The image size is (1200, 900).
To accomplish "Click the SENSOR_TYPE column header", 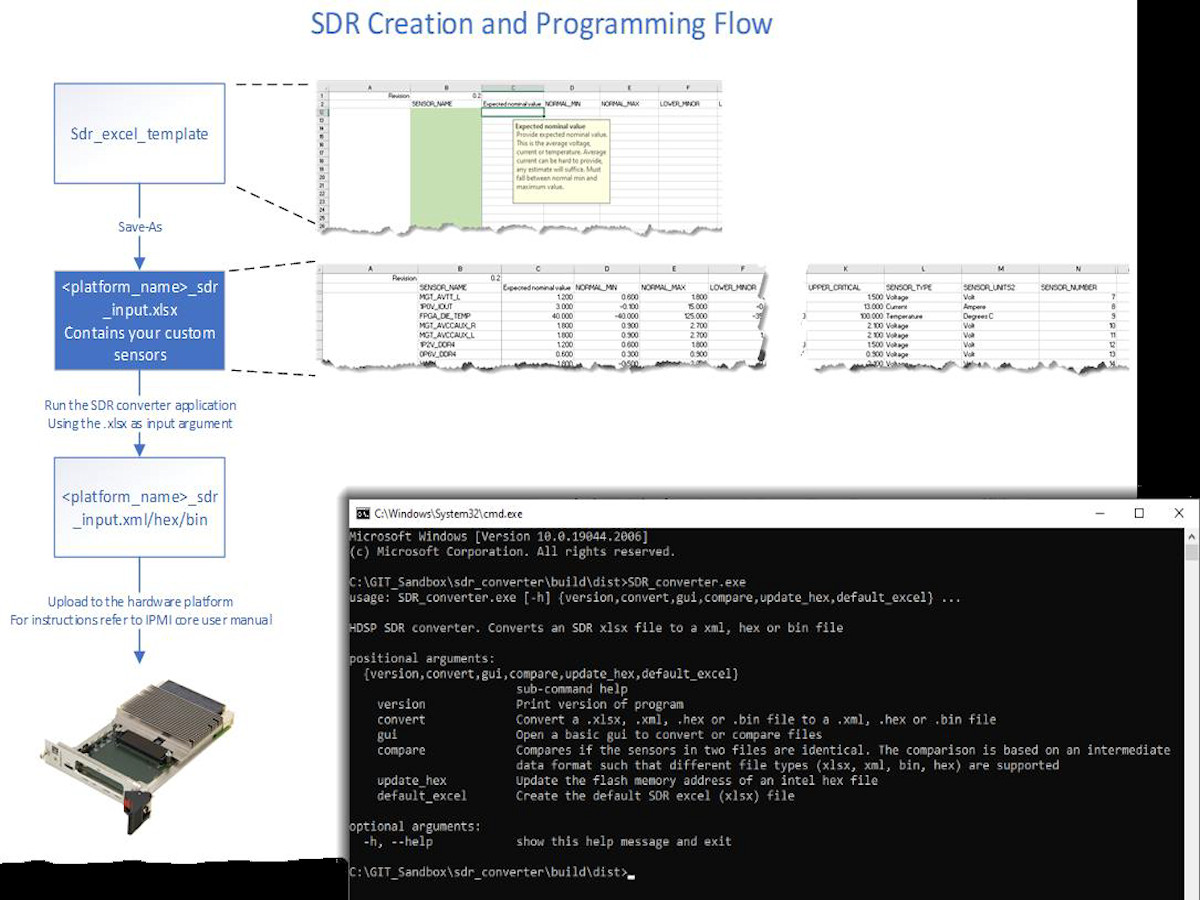I will (909, 287).
